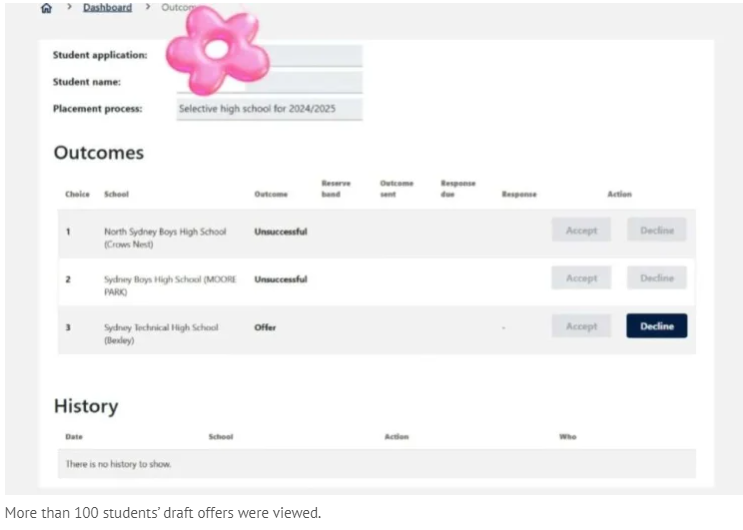Click the home icon in the breadcrumb
The width and height of the screenshot is (743, 530).
coord(46,8)
